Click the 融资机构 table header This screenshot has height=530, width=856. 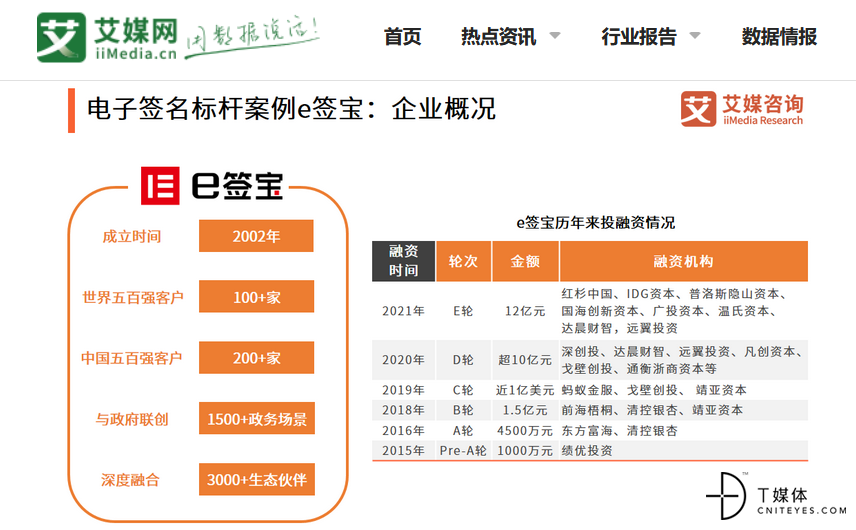tap(683, 261)
